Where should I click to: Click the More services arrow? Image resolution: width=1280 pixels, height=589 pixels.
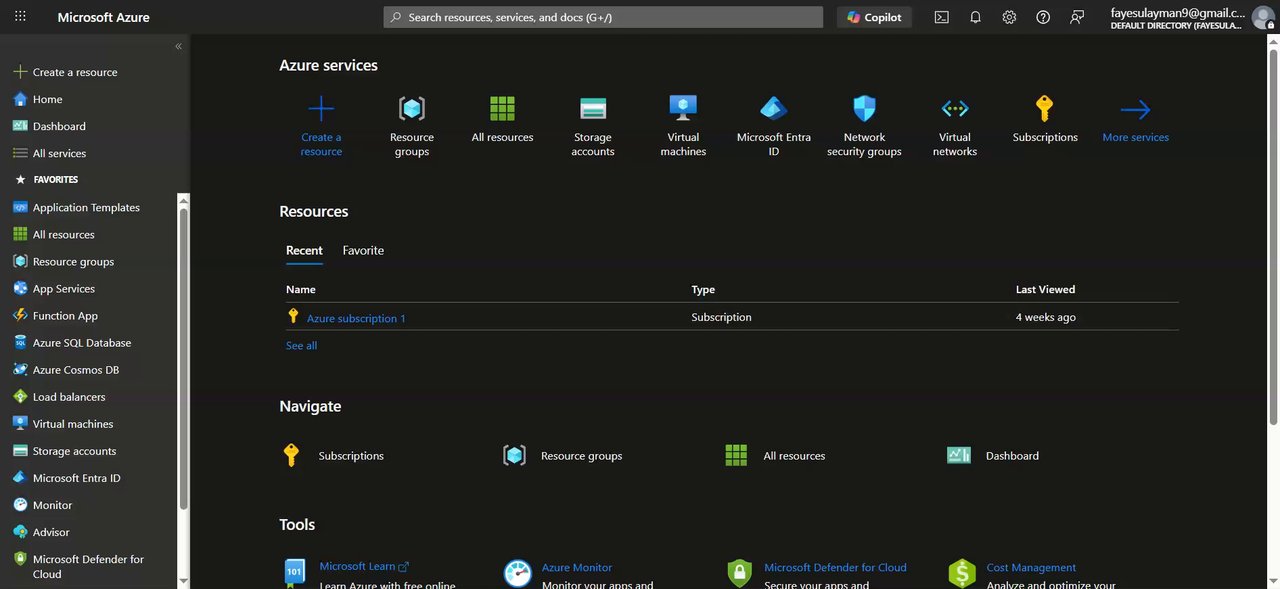point(1135,118)
